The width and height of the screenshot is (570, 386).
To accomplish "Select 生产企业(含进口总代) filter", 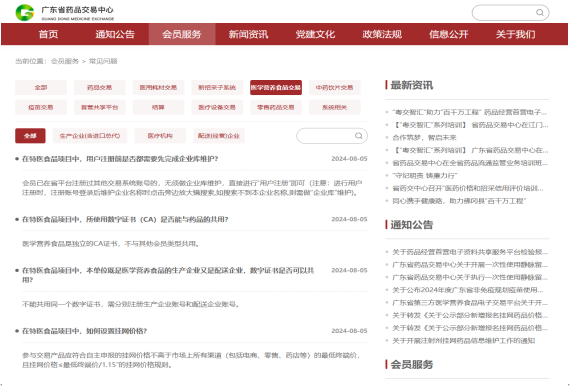I will (x=90, y=136).
